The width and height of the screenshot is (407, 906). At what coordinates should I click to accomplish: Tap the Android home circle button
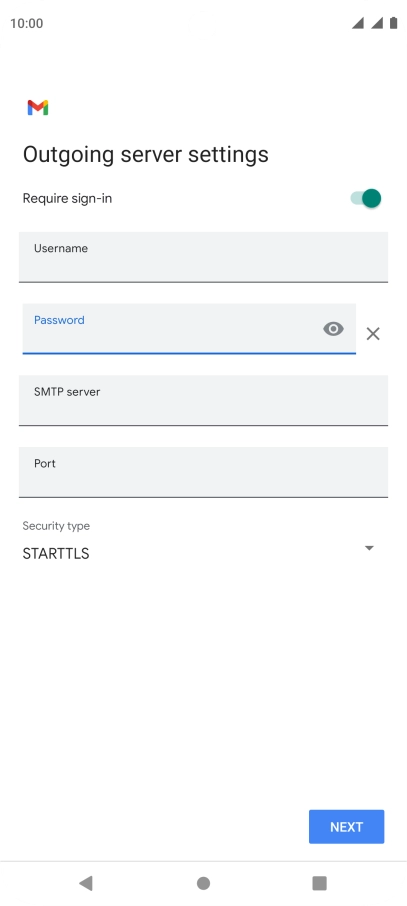pyautogui.click(x=204, y=883)
